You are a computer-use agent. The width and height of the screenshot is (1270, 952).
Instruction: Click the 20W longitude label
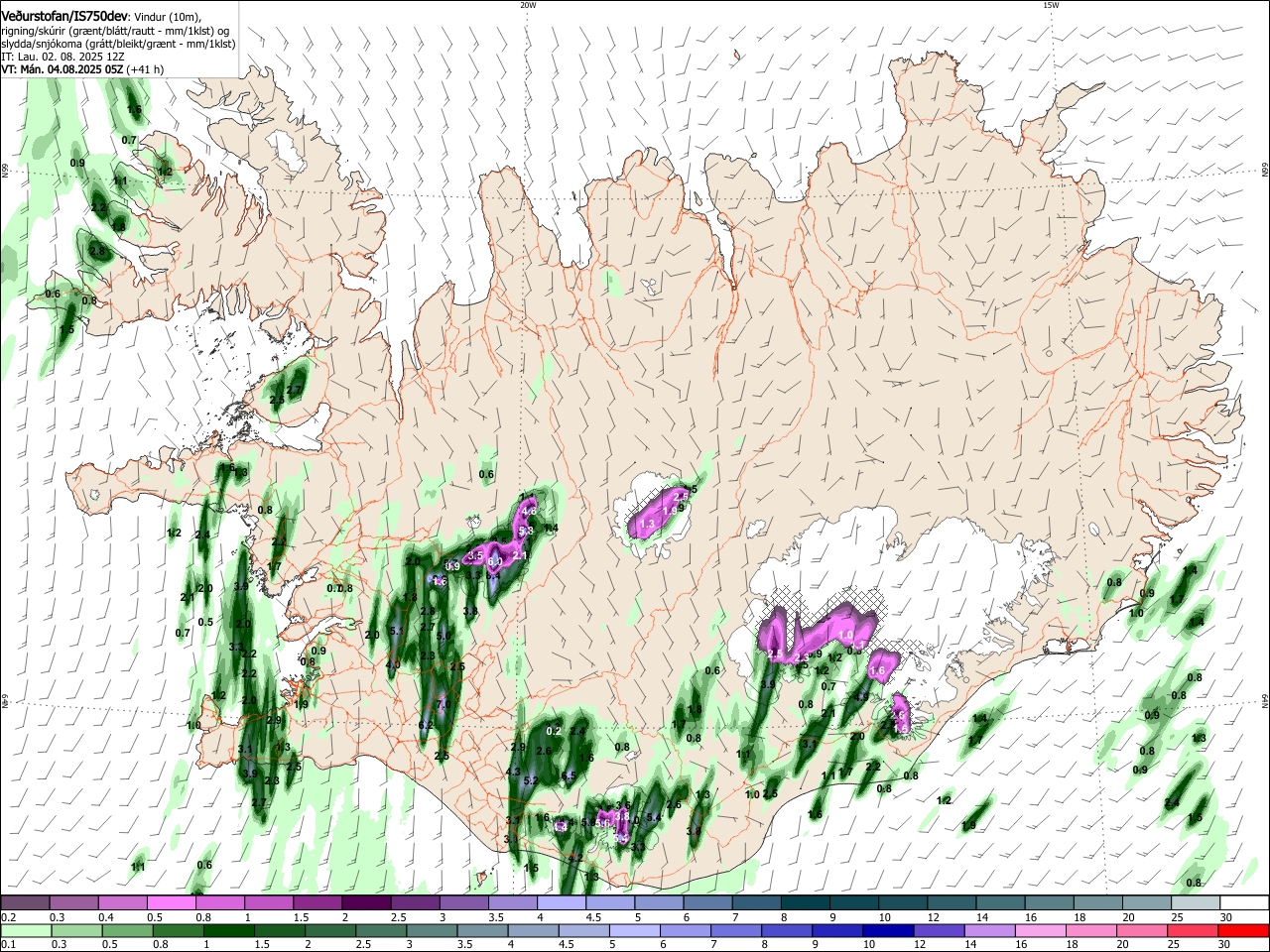[528, 5]
